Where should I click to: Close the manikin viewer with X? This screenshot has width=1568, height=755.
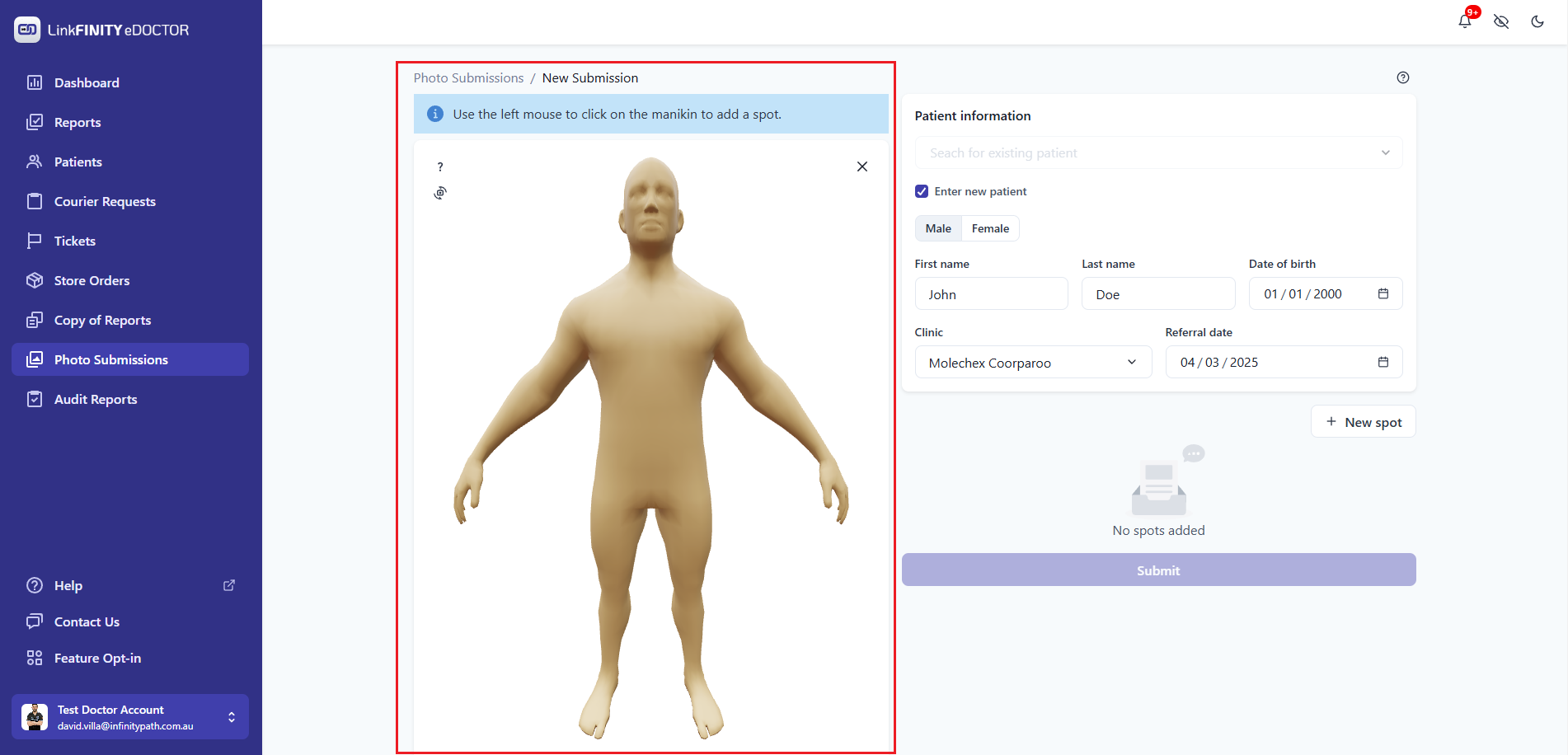click(x=862, y=166)
